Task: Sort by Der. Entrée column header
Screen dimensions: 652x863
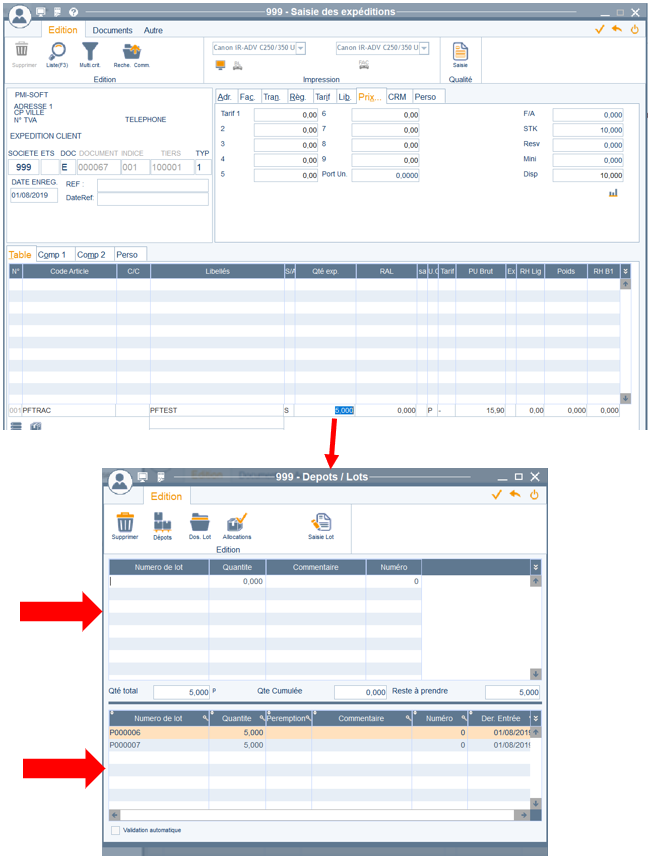Action: click(x=500, y=718)
